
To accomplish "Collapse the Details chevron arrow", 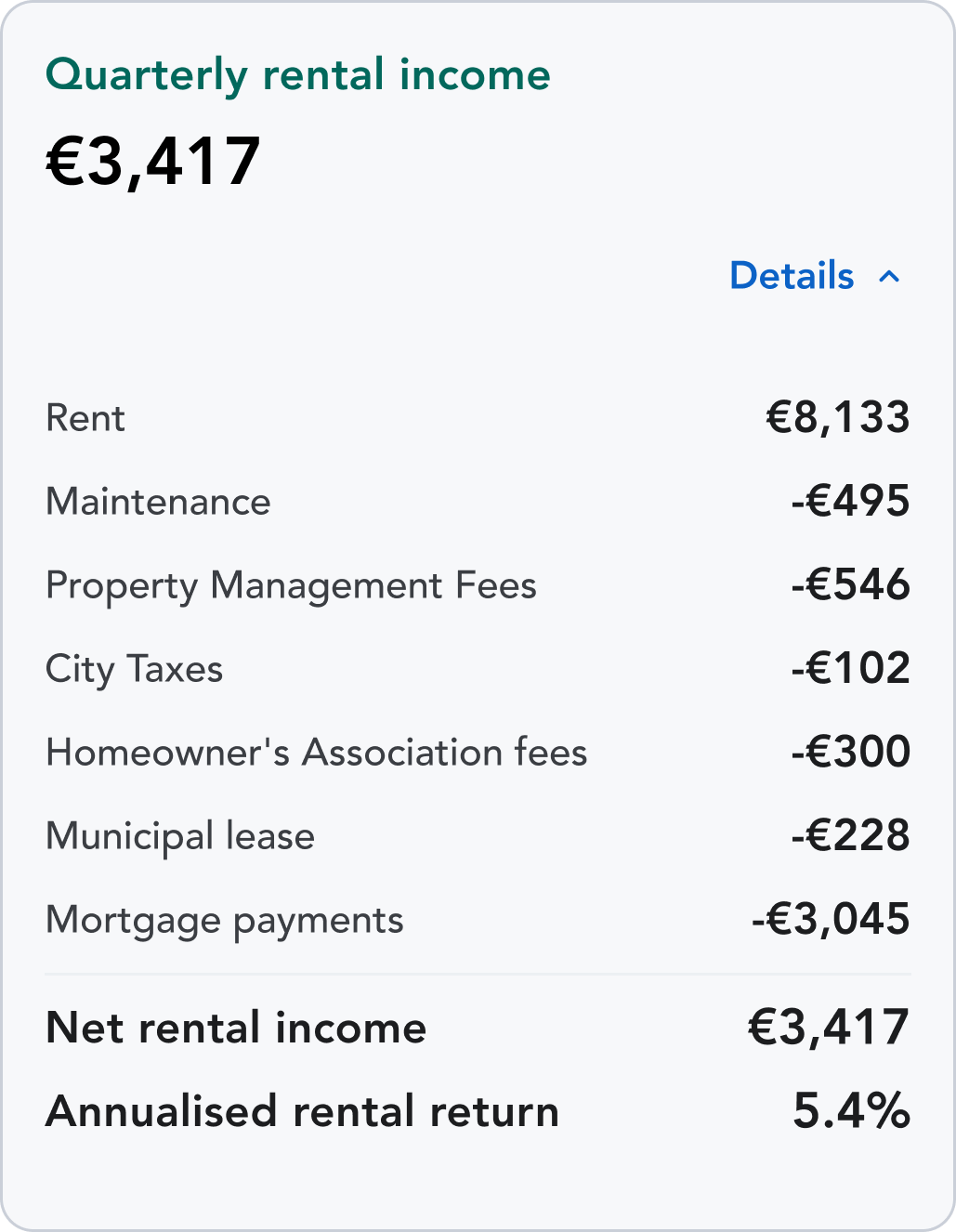I will coord(889,277).
